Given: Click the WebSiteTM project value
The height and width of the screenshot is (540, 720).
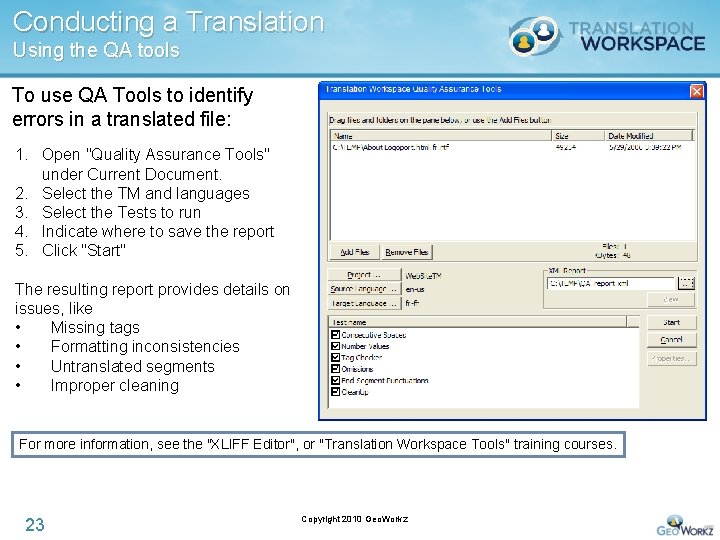Looking at the screenshot, I should tap(423, 276).
